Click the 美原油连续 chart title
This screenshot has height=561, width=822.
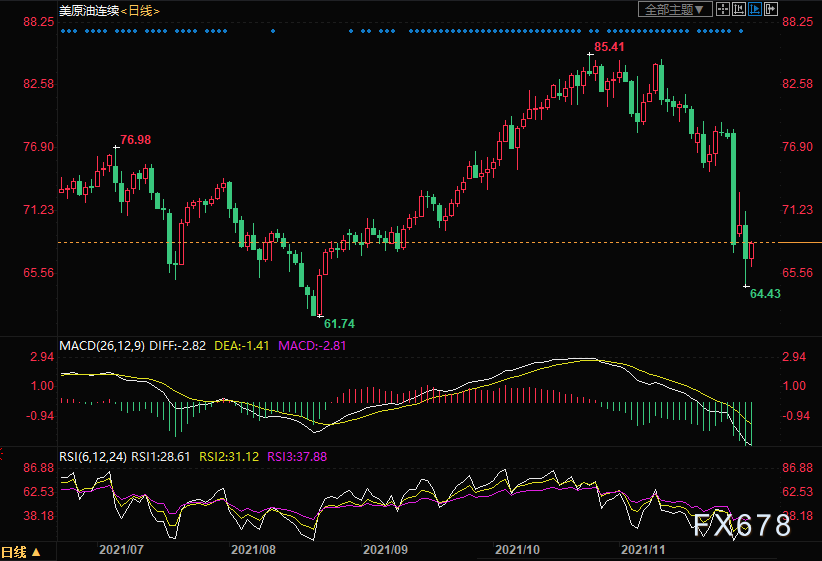click(x=89, y=10)
